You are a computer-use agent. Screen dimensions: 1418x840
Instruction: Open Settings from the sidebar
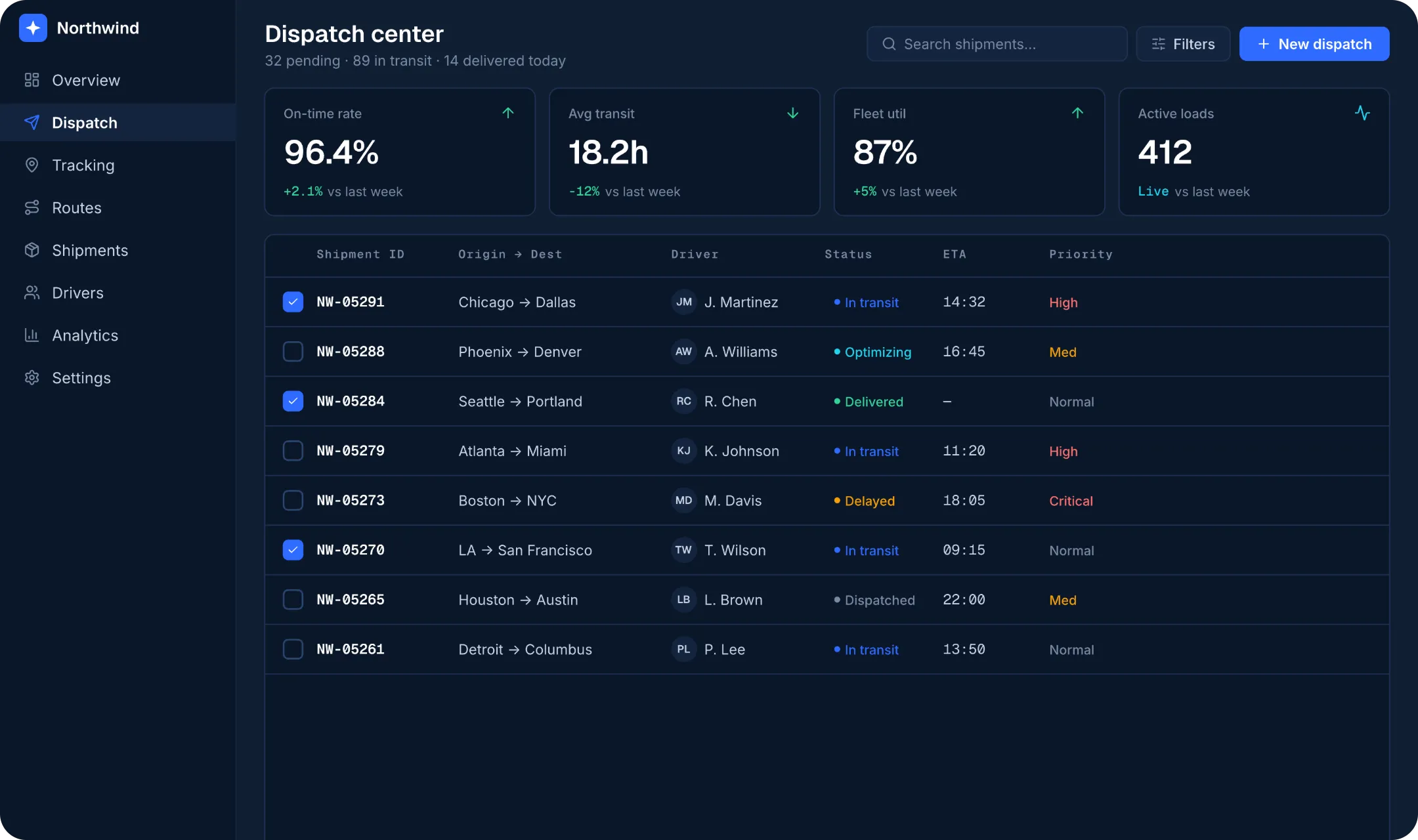(x=118, y=378)
